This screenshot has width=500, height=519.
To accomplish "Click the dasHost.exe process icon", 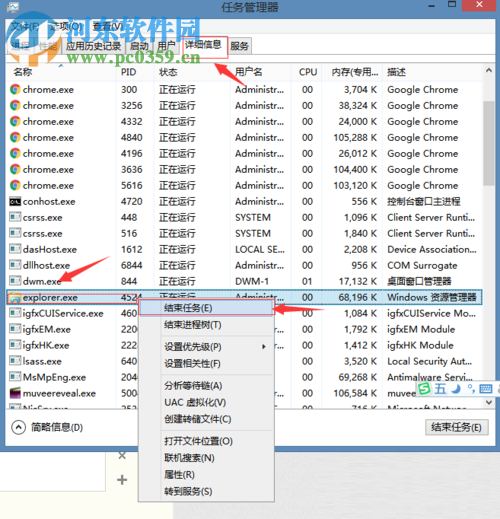I will click(x=15, y=249).
